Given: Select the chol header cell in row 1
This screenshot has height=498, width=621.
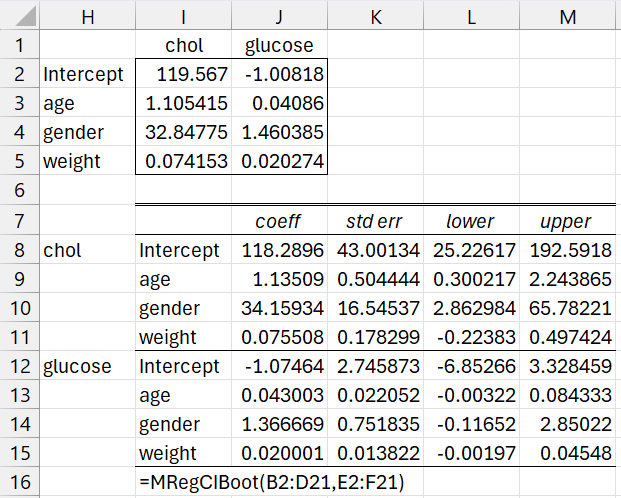Looking at the screenshot, I should coord(184,45).
